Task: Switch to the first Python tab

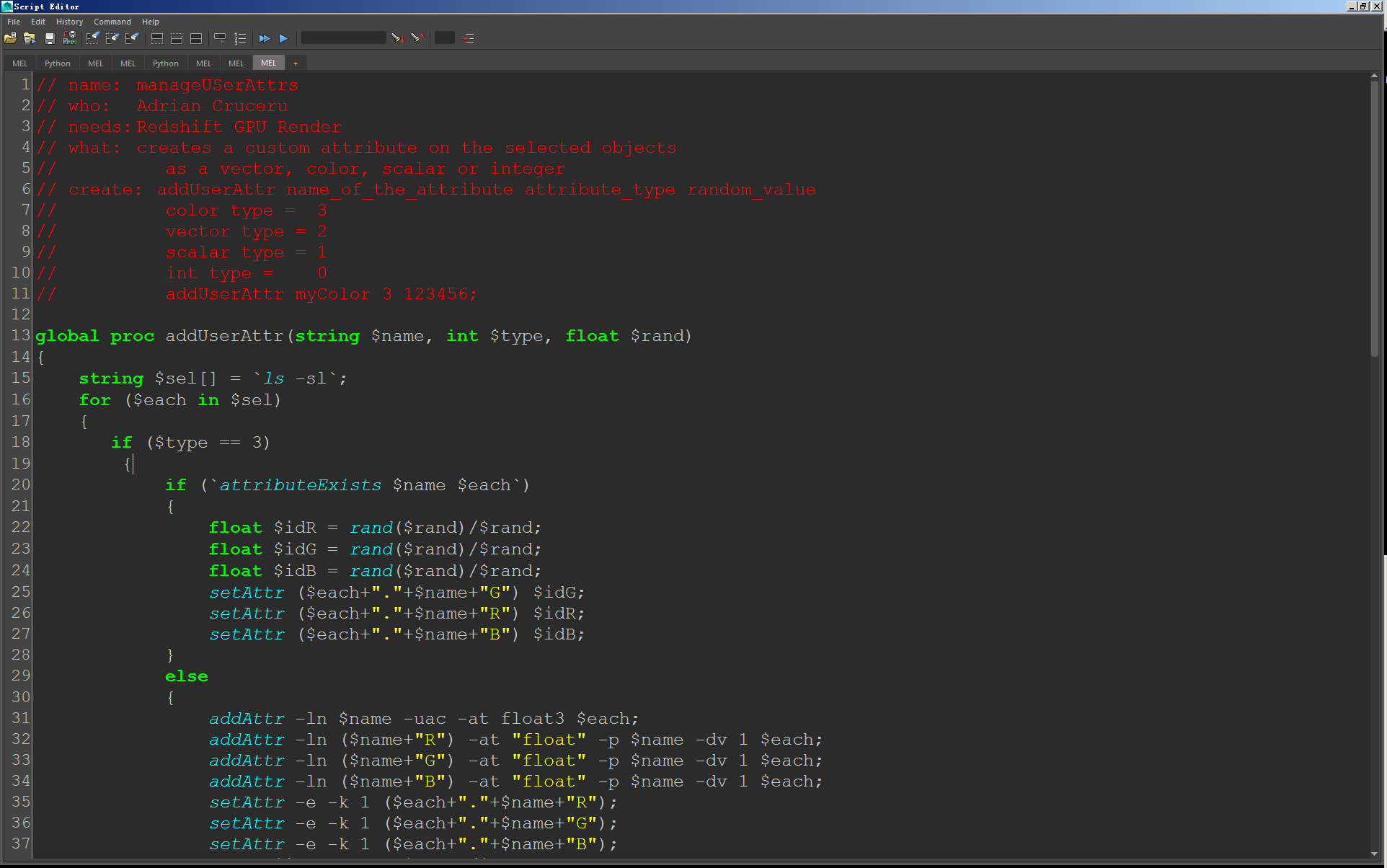Action: [x=58, y=63]
